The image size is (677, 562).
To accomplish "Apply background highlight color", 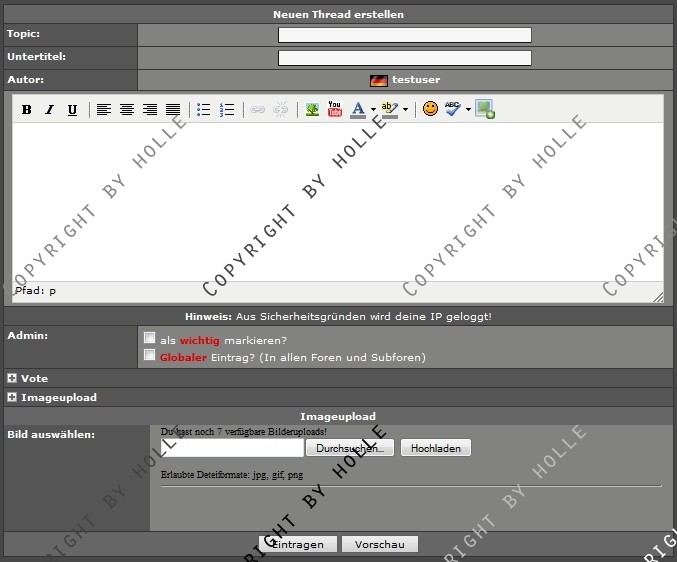I will [389, 110].
